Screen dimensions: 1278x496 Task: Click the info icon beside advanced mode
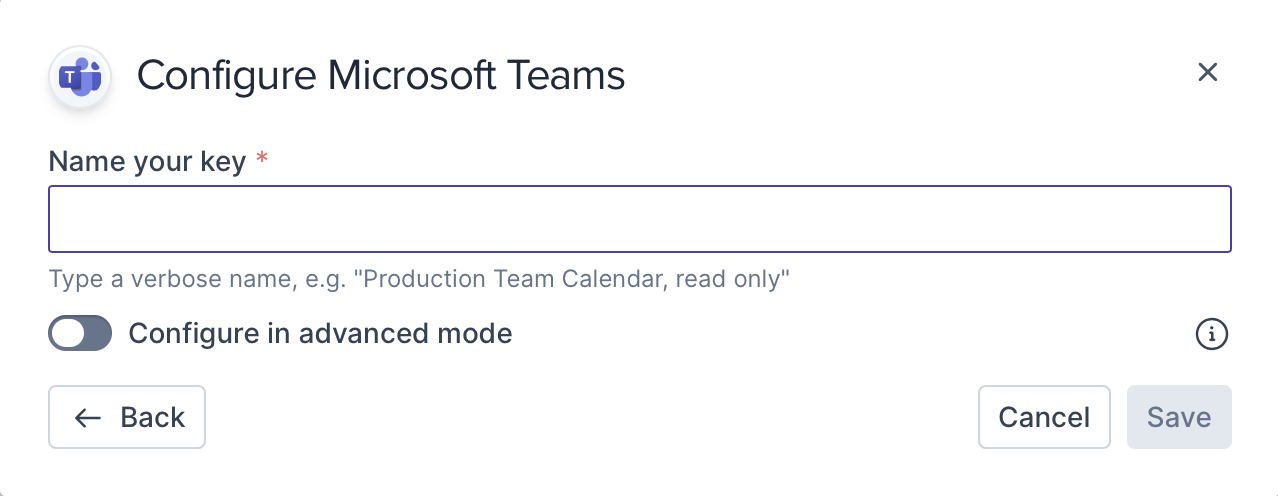click(x=1212, y=334)
